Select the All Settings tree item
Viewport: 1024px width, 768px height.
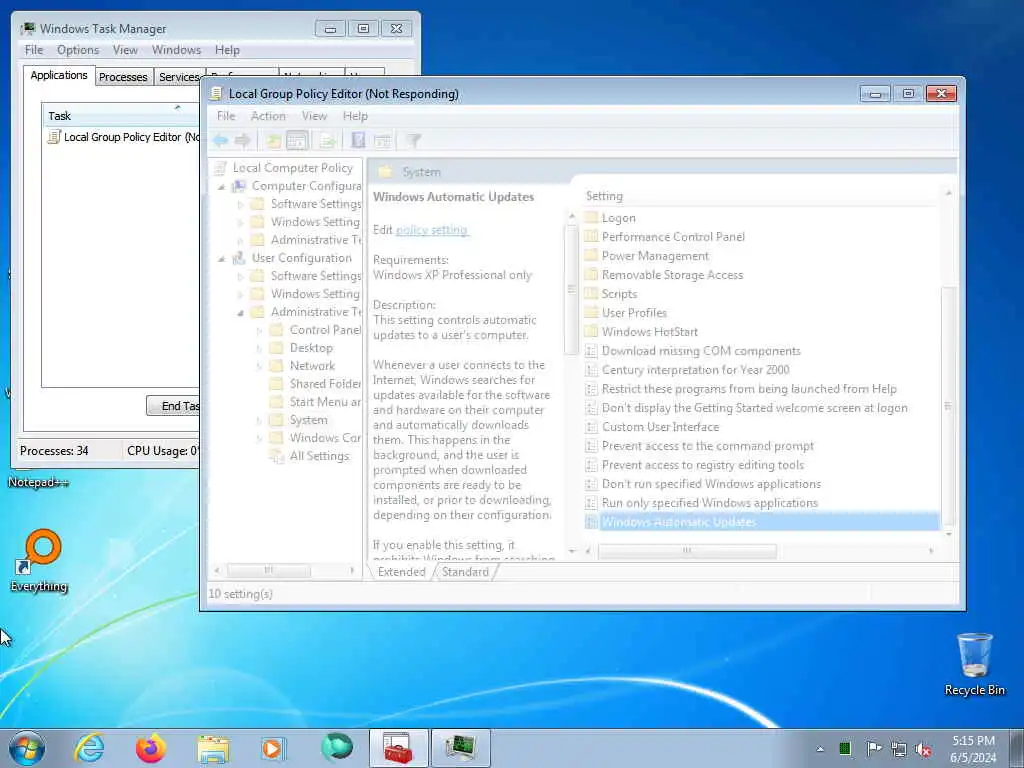[x=319, y=456]
